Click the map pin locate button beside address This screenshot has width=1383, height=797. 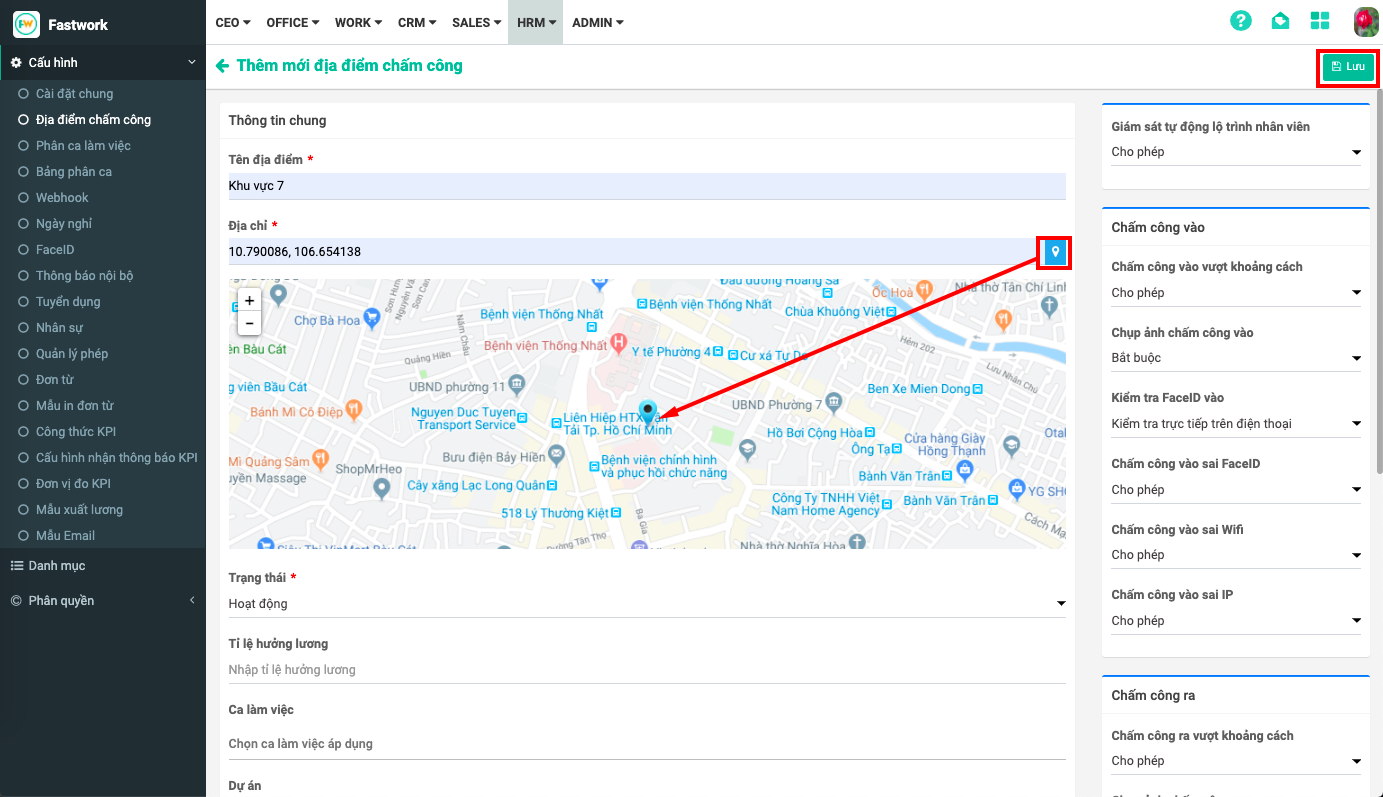pos(1054,253)
